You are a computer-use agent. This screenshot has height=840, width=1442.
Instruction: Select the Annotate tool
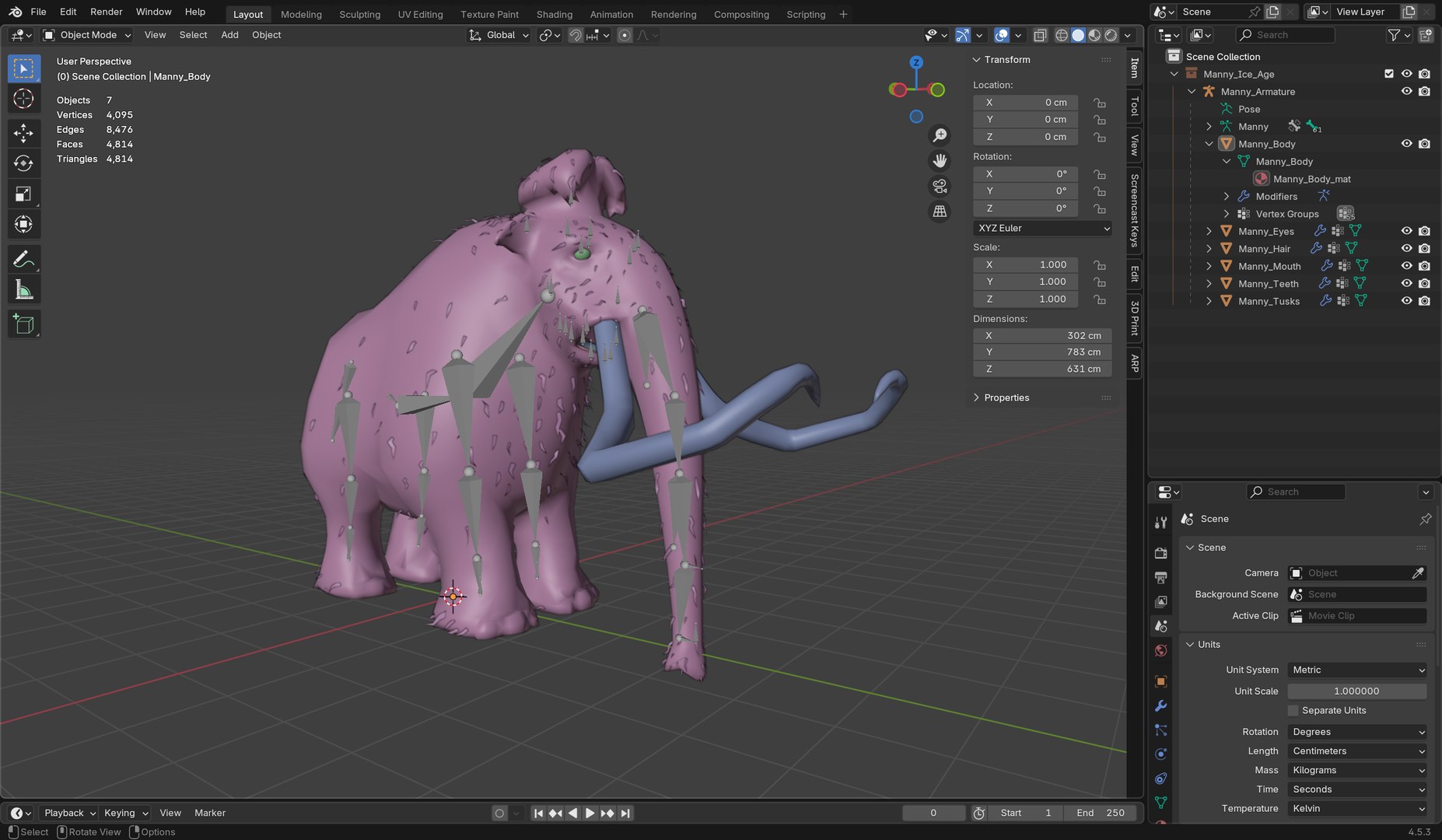(x=23, y=259)
